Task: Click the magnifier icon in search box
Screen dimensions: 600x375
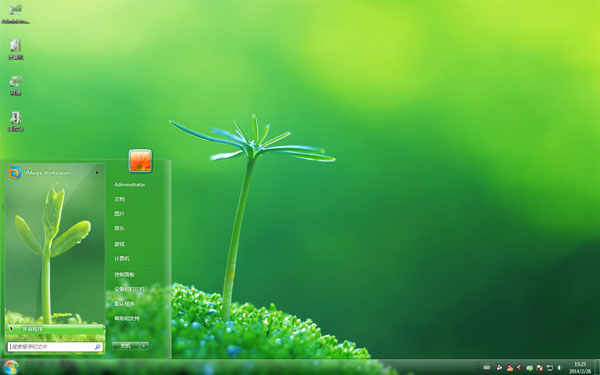Action: pyautogui.click(x=97, y=347)
